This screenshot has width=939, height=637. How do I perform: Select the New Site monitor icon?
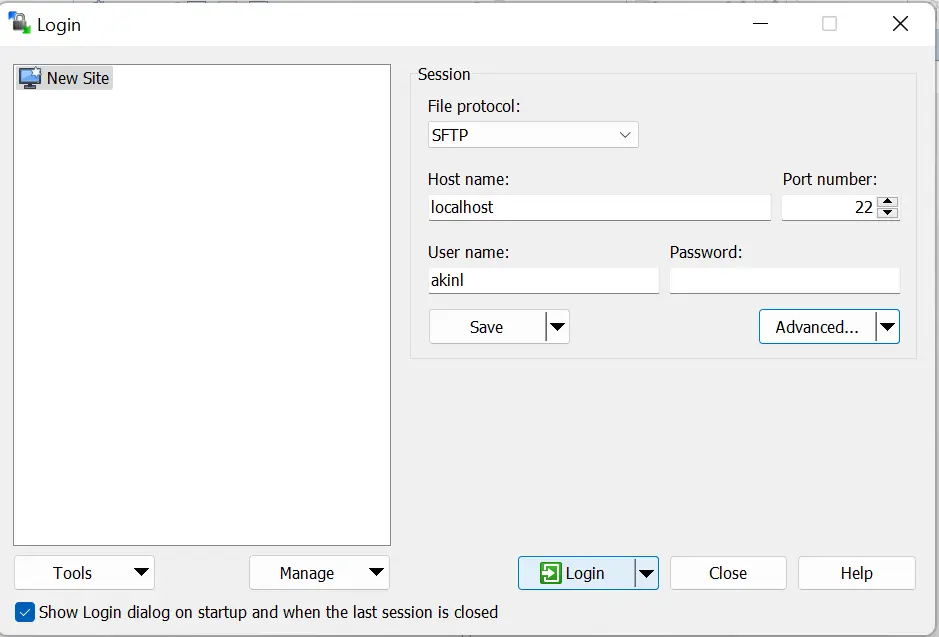pos(30,78)
